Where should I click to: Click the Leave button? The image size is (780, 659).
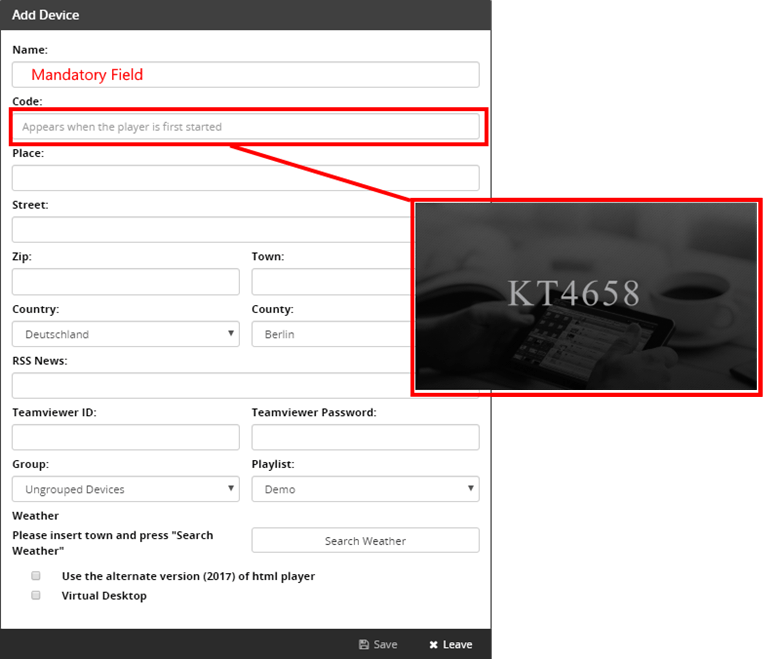[451, 645]
